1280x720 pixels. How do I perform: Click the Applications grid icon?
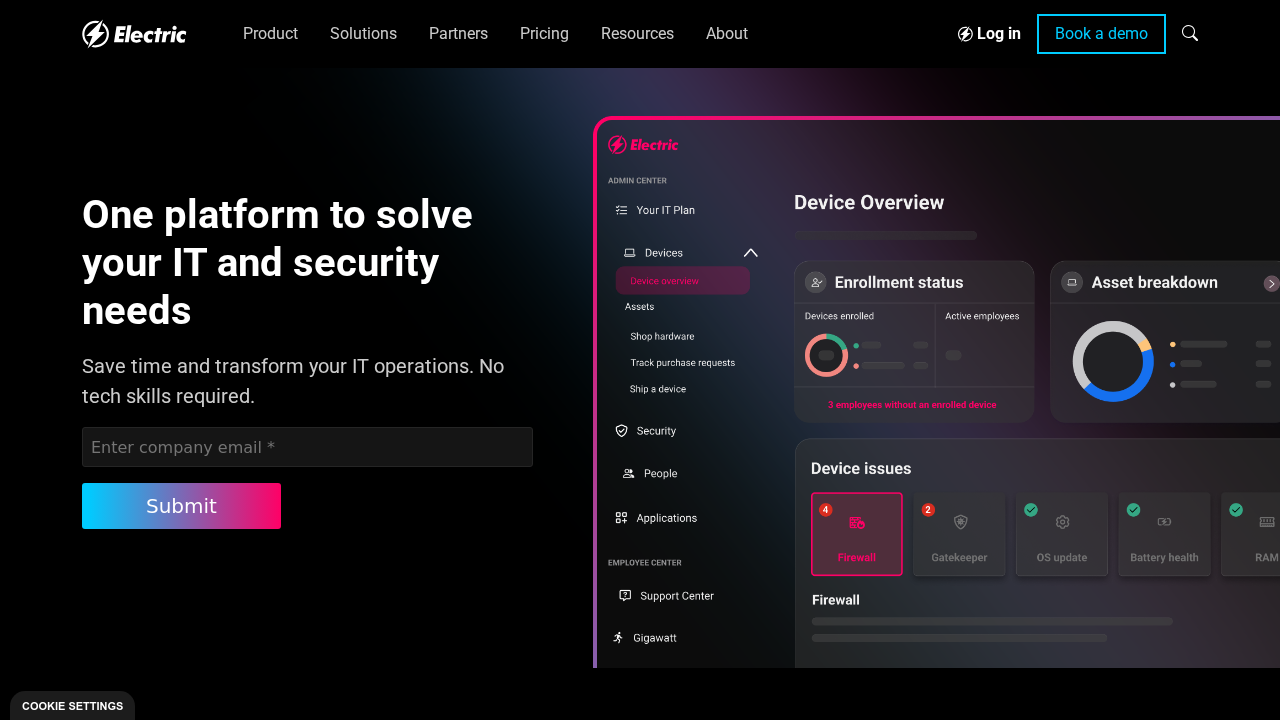coord(621,518)
